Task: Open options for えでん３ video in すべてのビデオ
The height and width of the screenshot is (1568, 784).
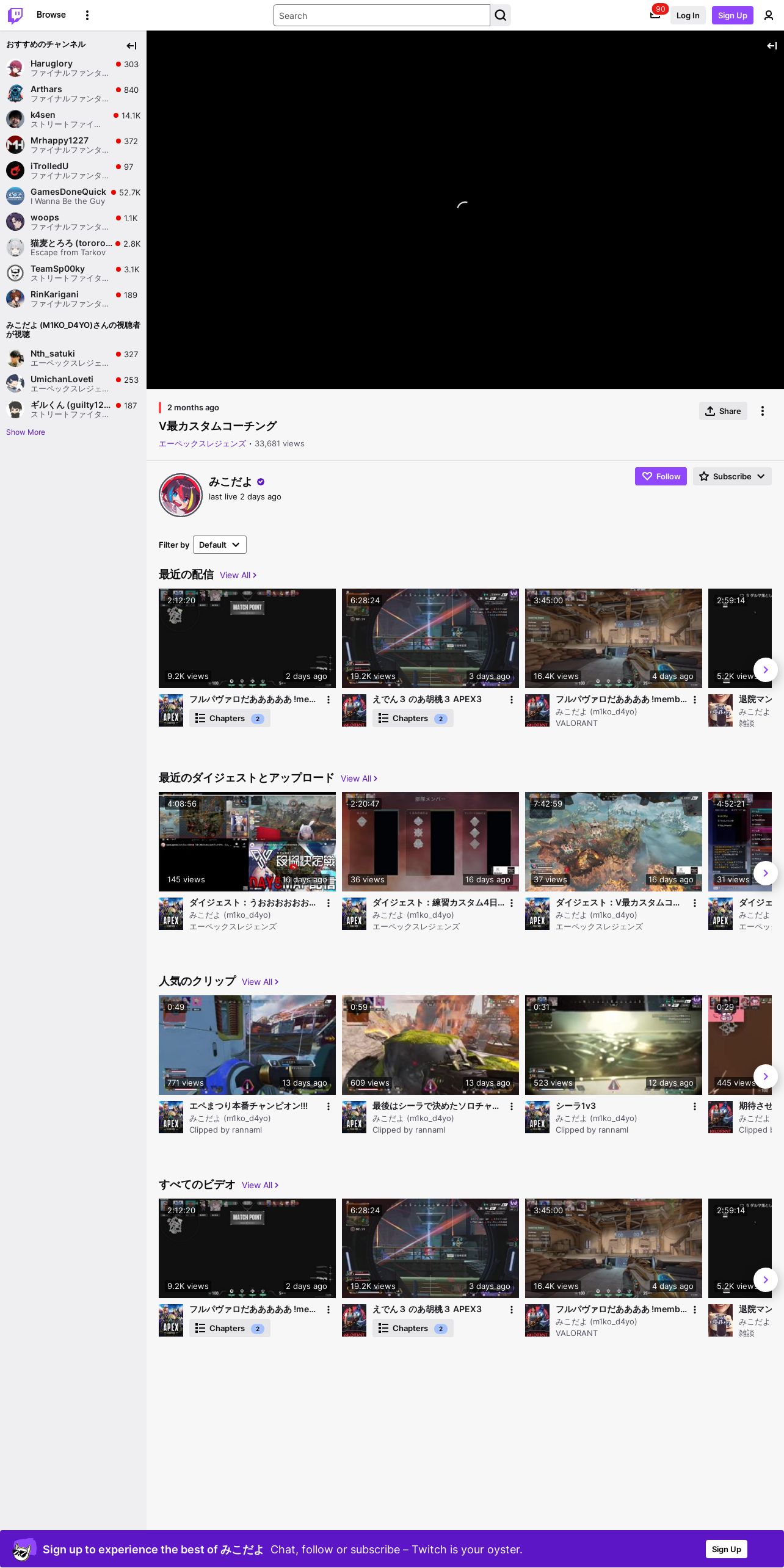Action: pyautogui.click(x=512, y=1310)
